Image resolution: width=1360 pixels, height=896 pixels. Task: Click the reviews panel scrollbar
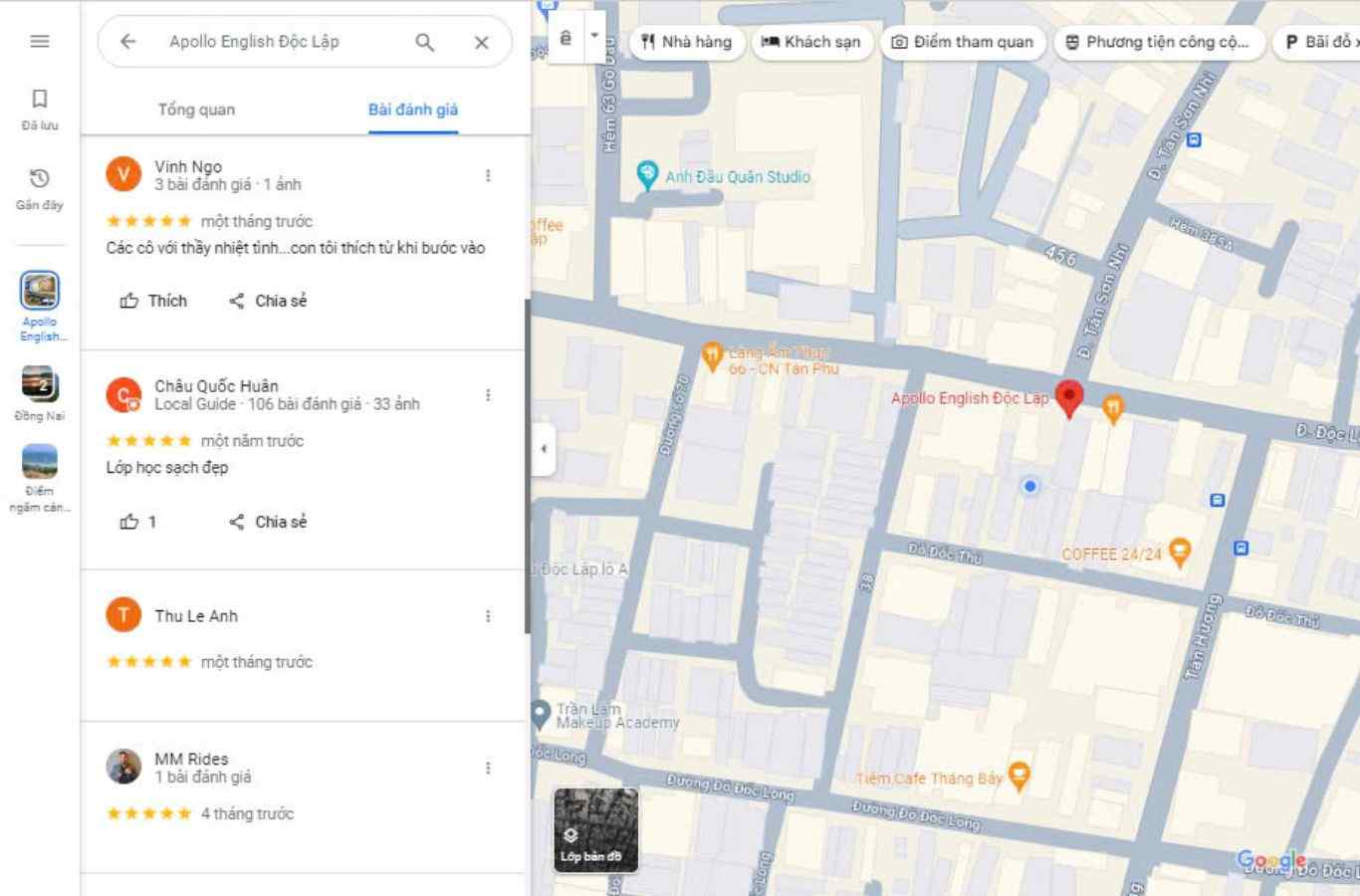[x=527, y=465]
